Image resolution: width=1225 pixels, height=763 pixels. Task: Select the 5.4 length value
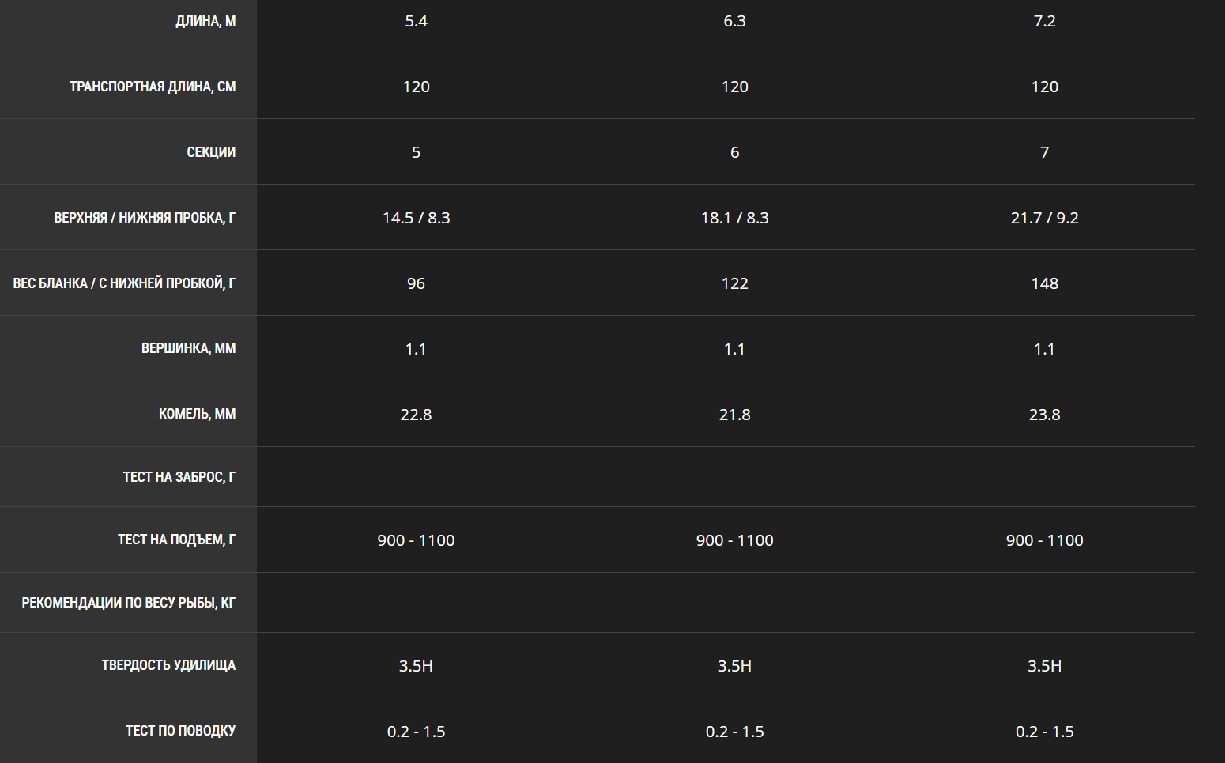(x=416, y=21)
